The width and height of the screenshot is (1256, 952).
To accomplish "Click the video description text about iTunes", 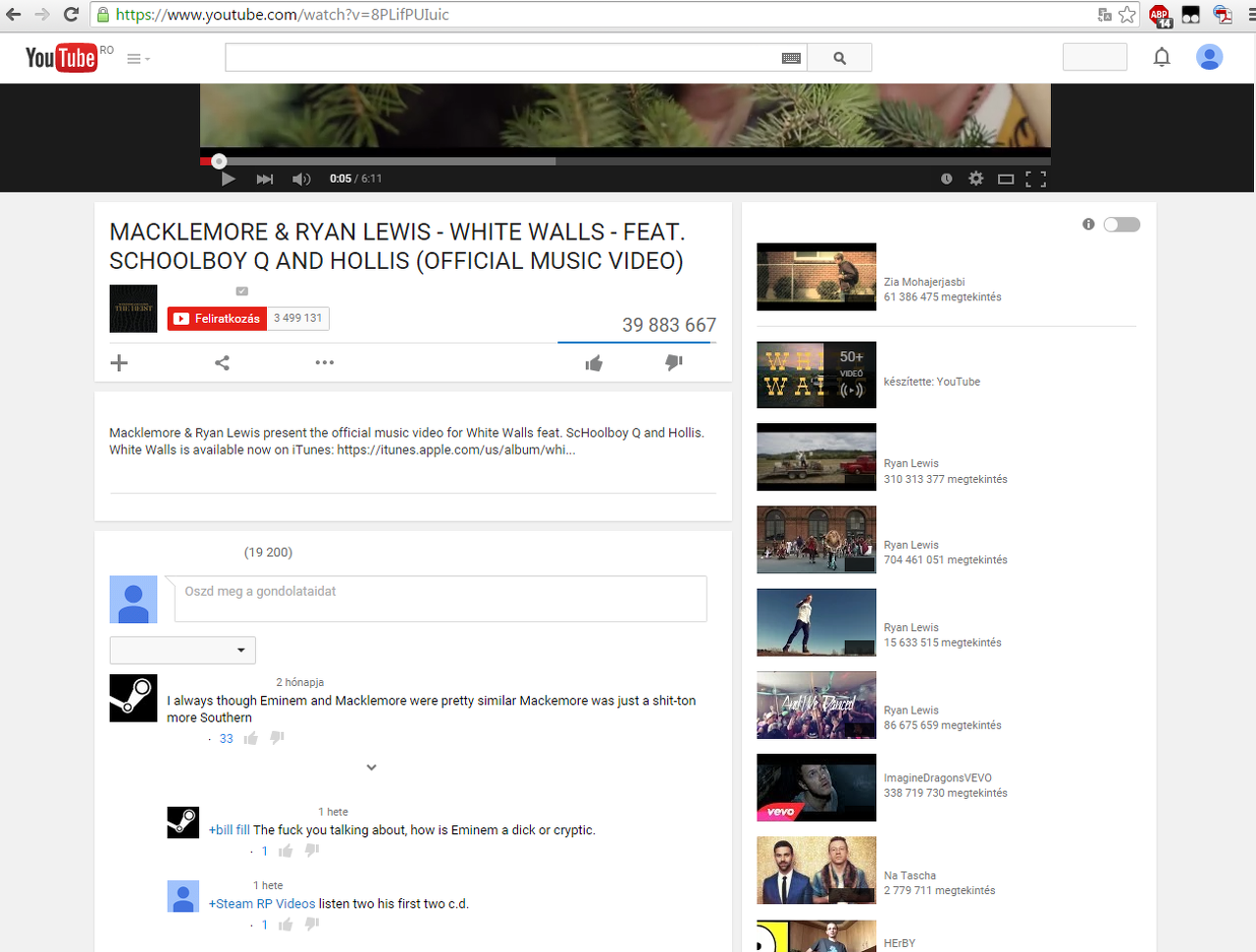I will [x=406, y=442].
